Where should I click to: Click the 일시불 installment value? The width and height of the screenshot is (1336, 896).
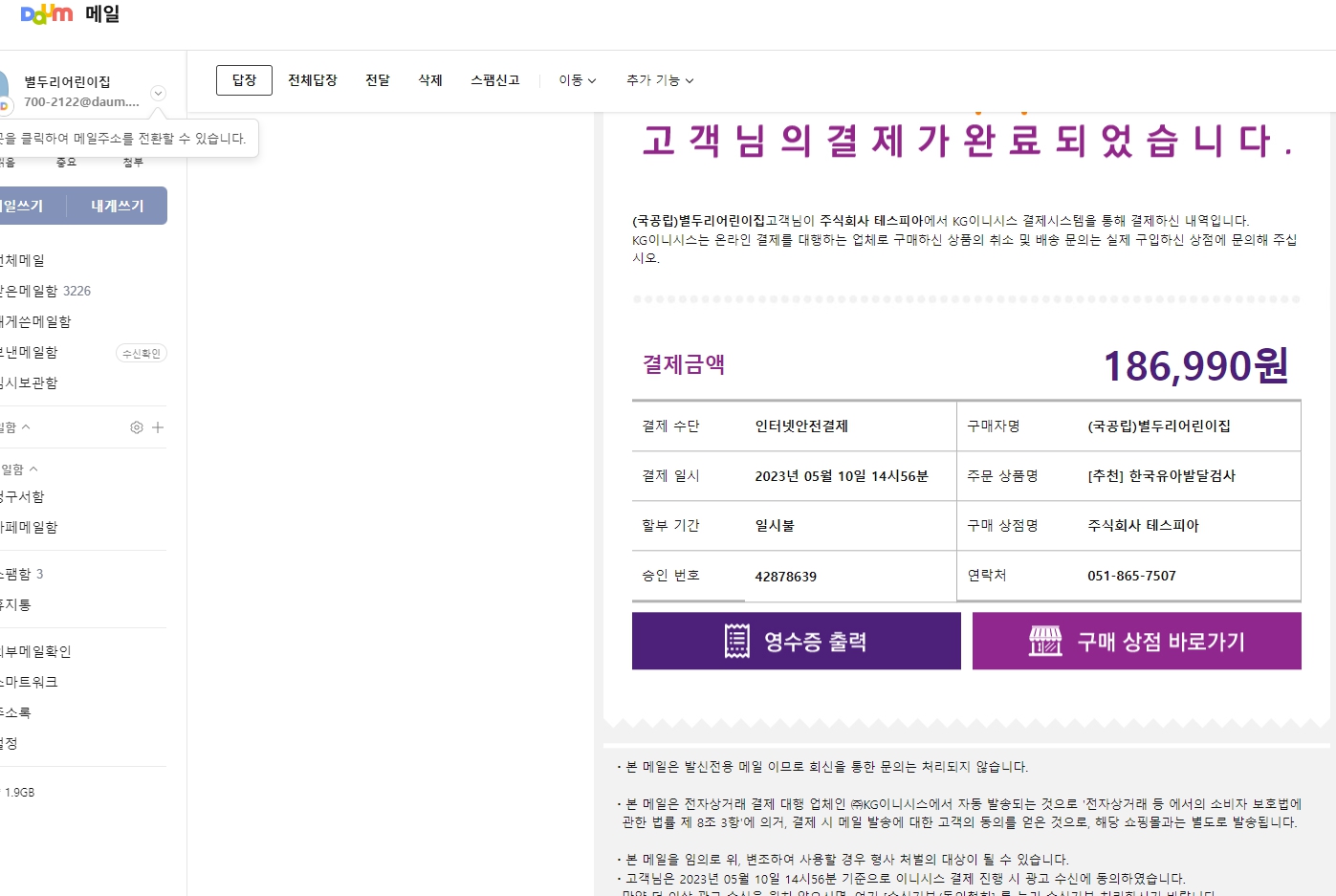(x=775, y=526)
